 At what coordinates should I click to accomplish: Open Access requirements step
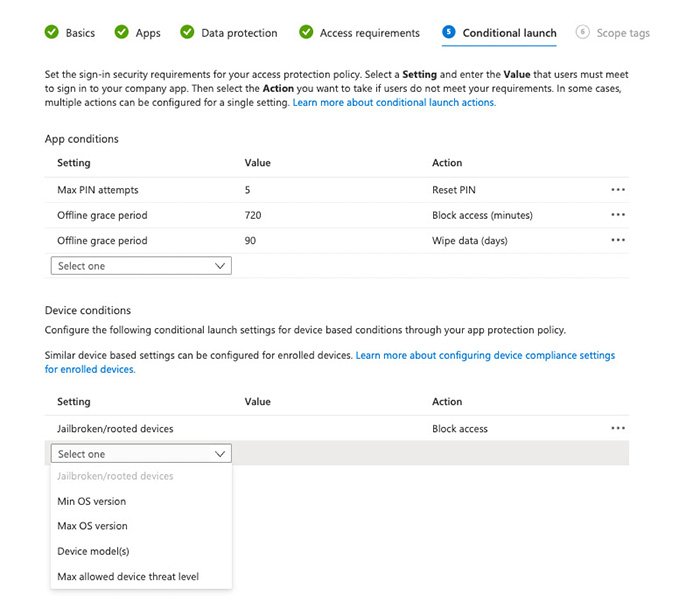pos(359,33)
